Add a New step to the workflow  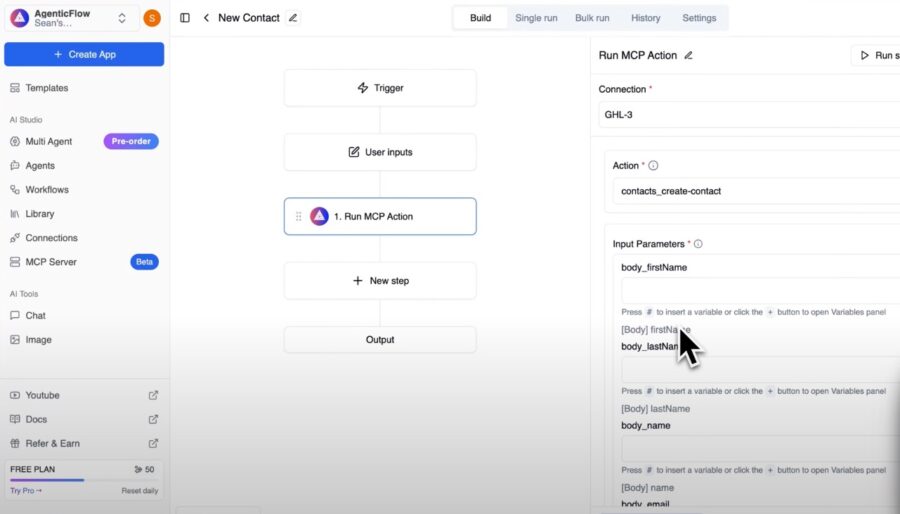tap(380, 281)
